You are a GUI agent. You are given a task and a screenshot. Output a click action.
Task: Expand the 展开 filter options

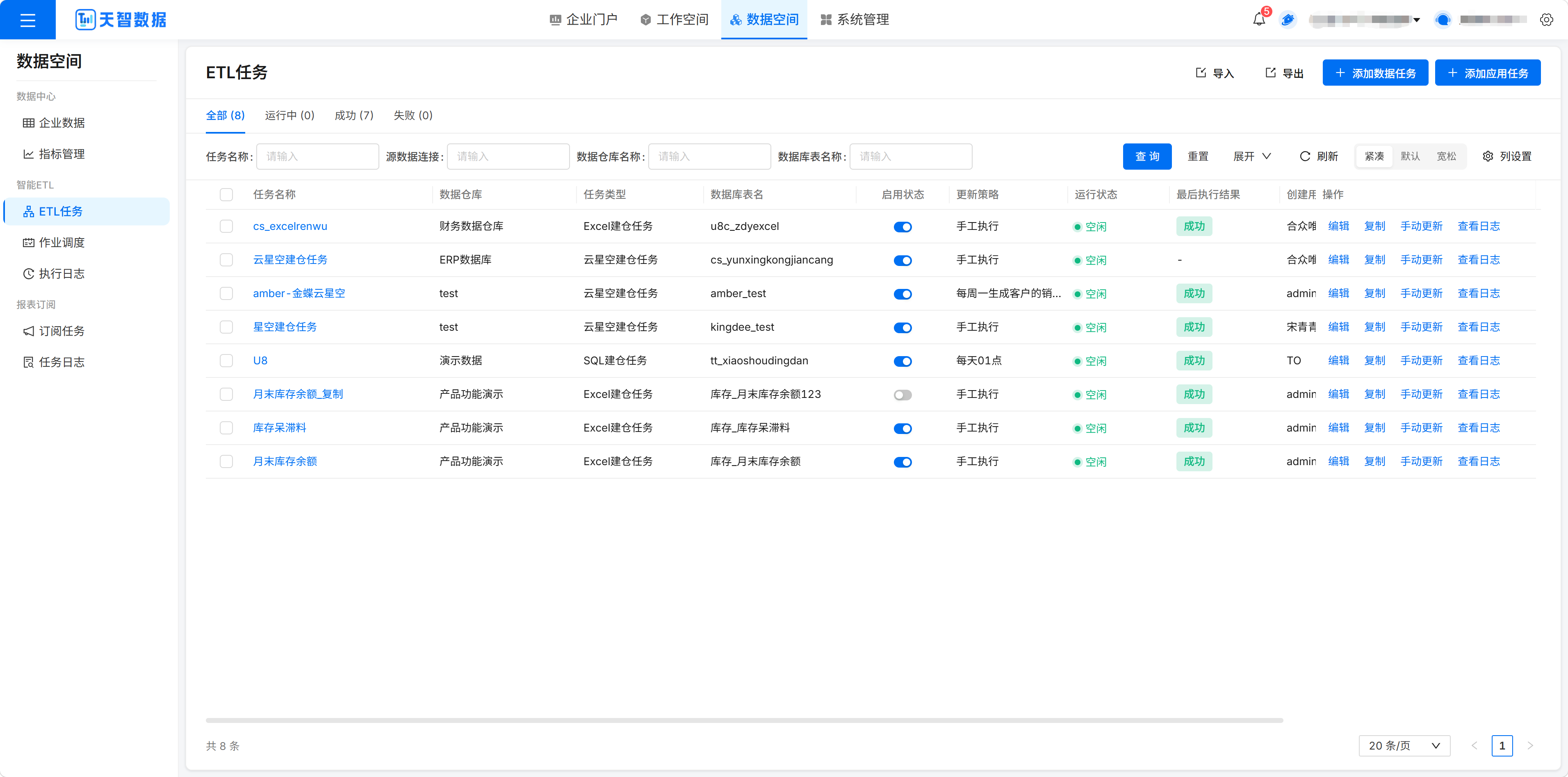[x=1251, y=157]
